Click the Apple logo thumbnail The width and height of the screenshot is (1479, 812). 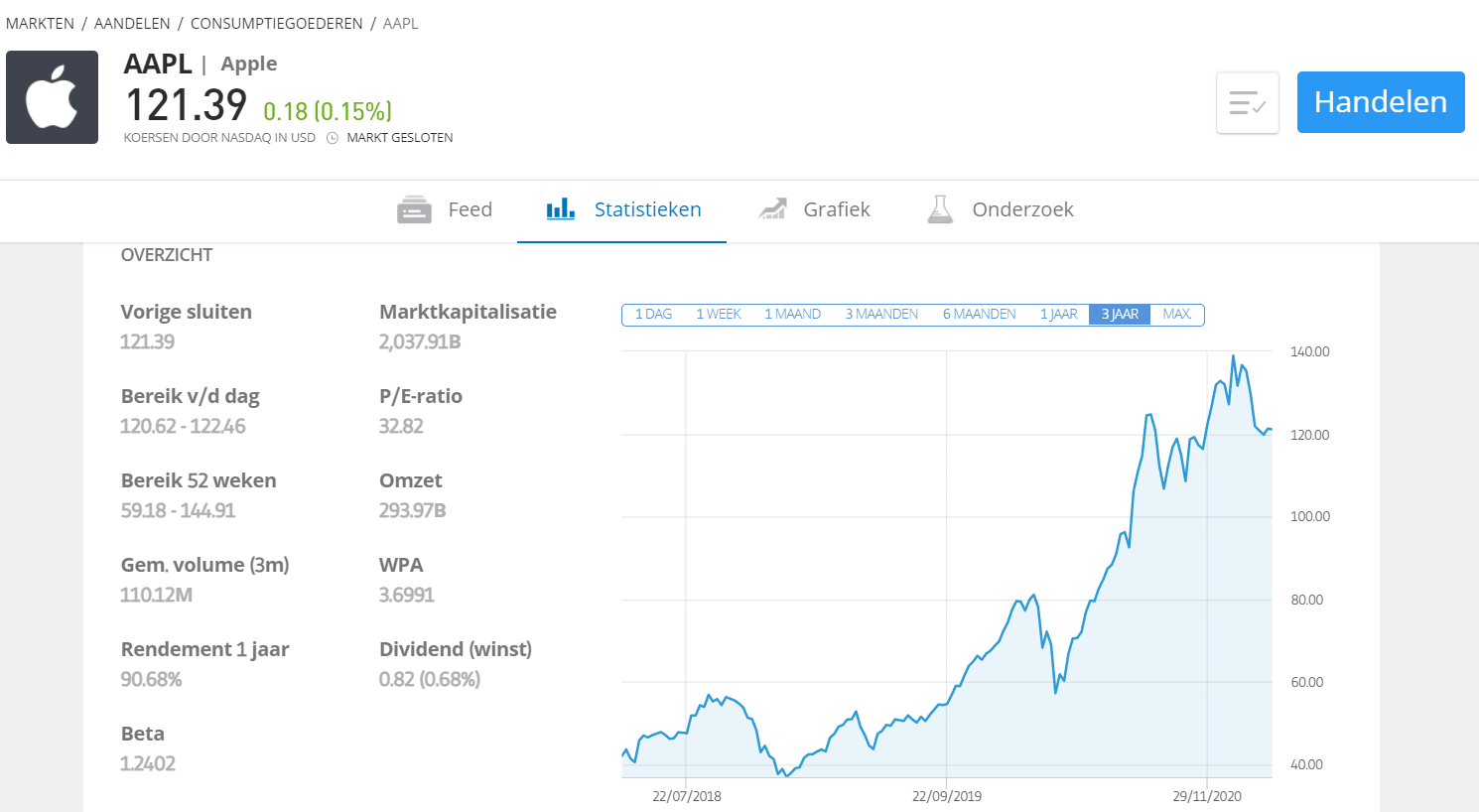52,97
